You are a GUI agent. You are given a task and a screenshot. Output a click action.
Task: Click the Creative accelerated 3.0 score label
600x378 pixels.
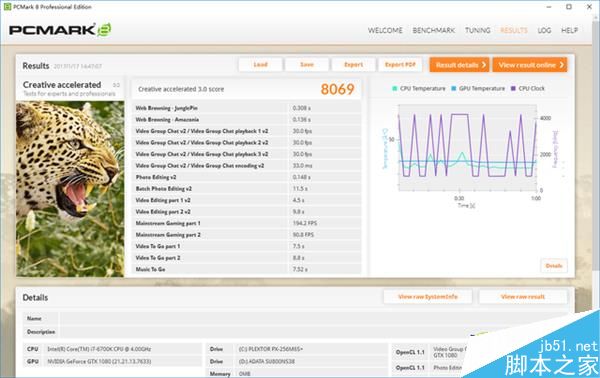[181, 89]
